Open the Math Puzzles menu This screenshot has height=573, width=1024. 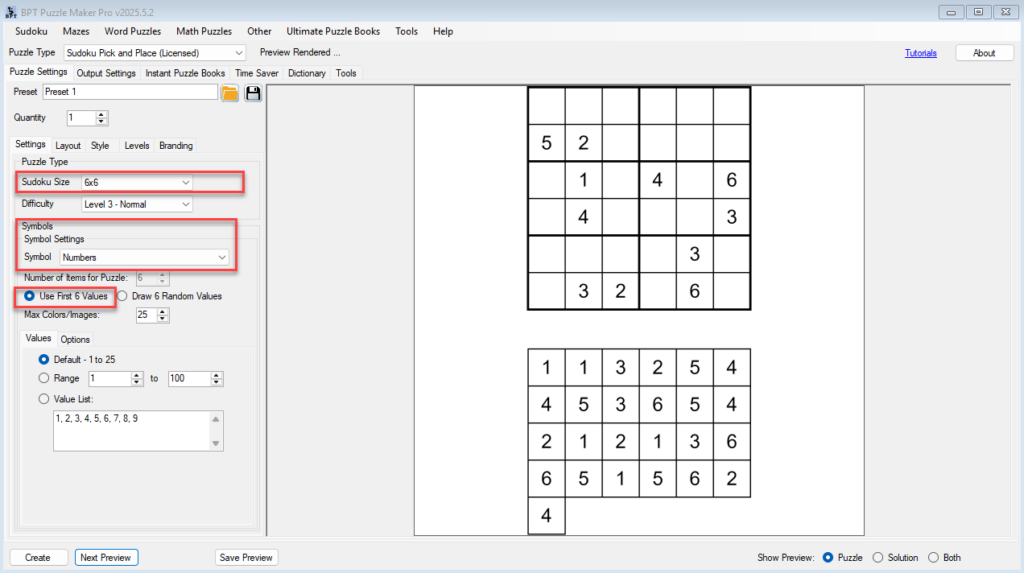[204, 31]
